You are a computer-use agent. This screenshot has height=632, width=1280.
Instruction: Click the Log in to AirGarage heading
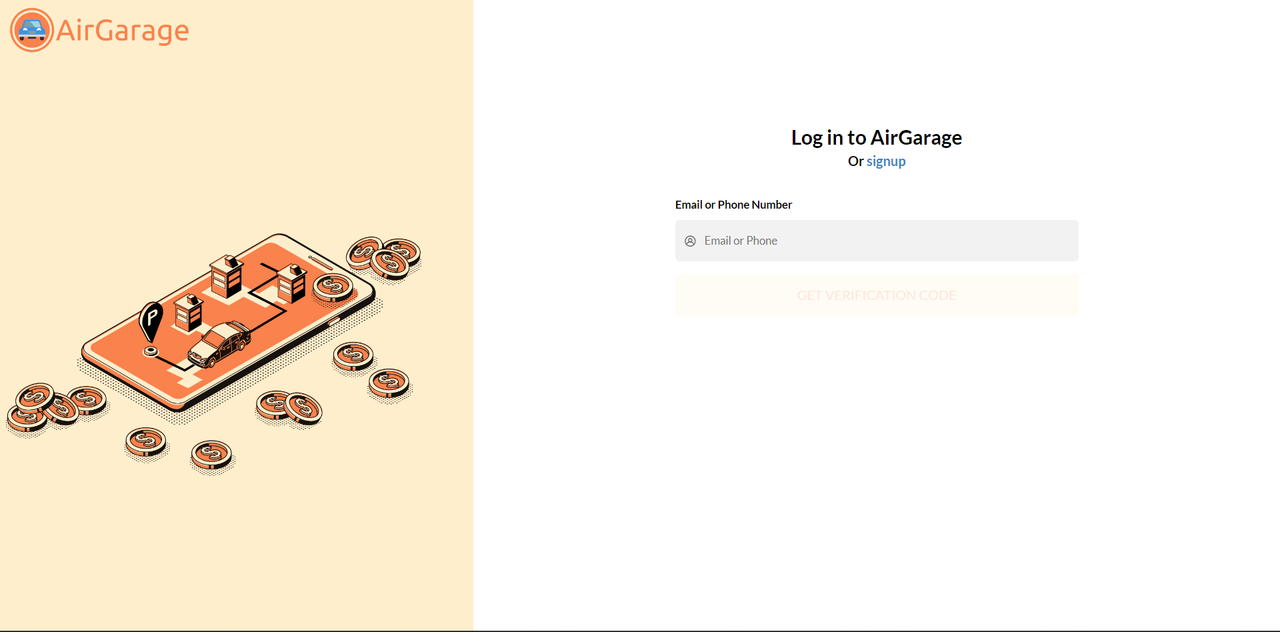pyautogui.click(x=877, y=137)
